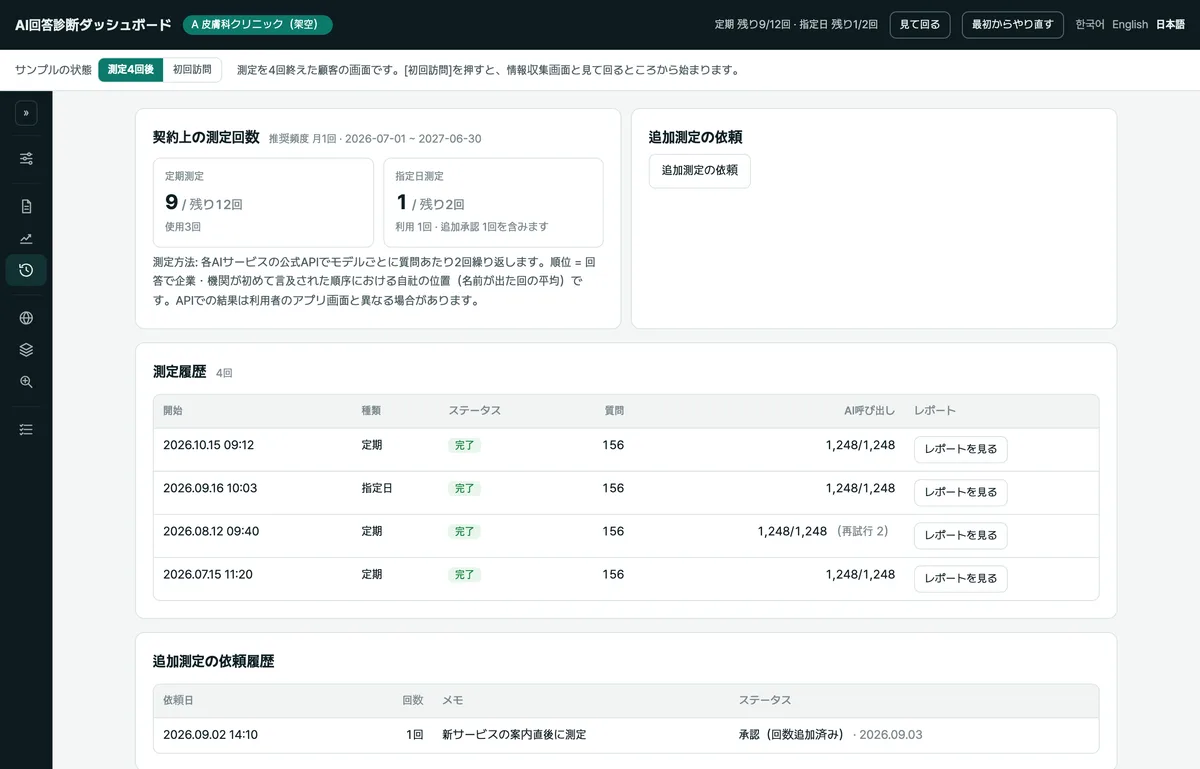Click the 開始 column header
This screenshot has height=769, width=1200.
[173, 411]
